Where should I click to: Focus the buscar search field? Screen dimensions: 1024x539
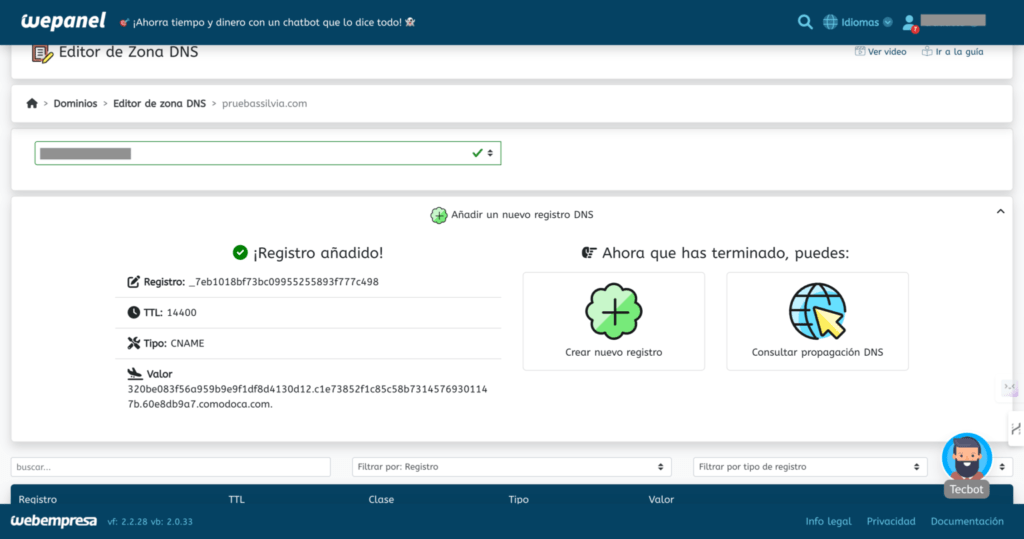coord(170,467)
